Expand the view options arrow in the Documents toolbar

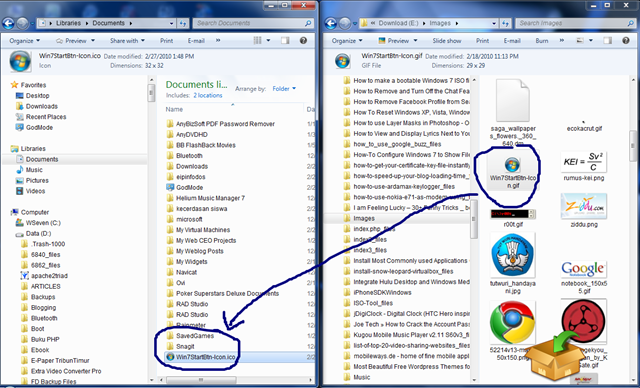point(268,40)
